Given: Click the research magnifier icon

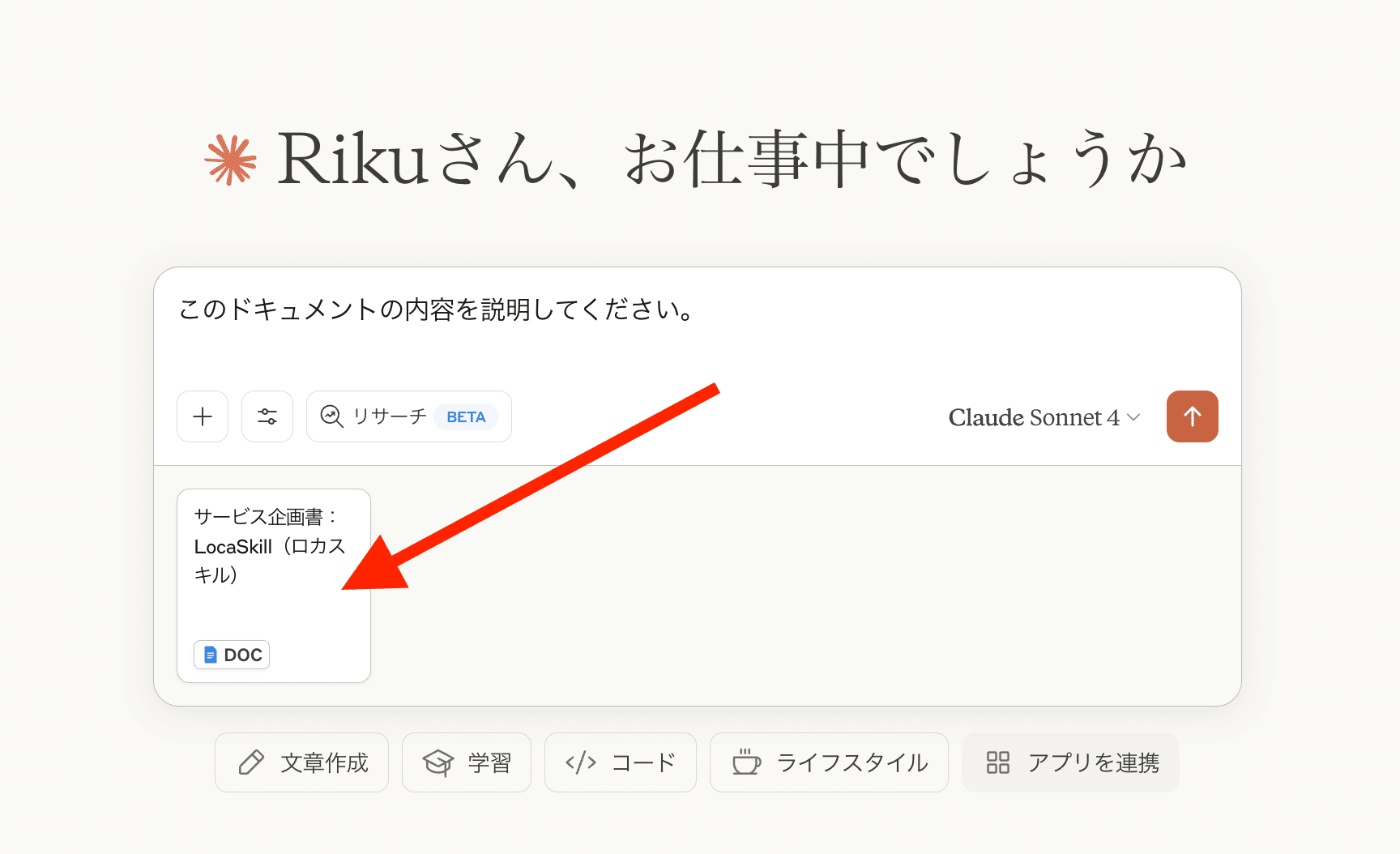Looking at the screenshot, I should click(x=331, y=416).
